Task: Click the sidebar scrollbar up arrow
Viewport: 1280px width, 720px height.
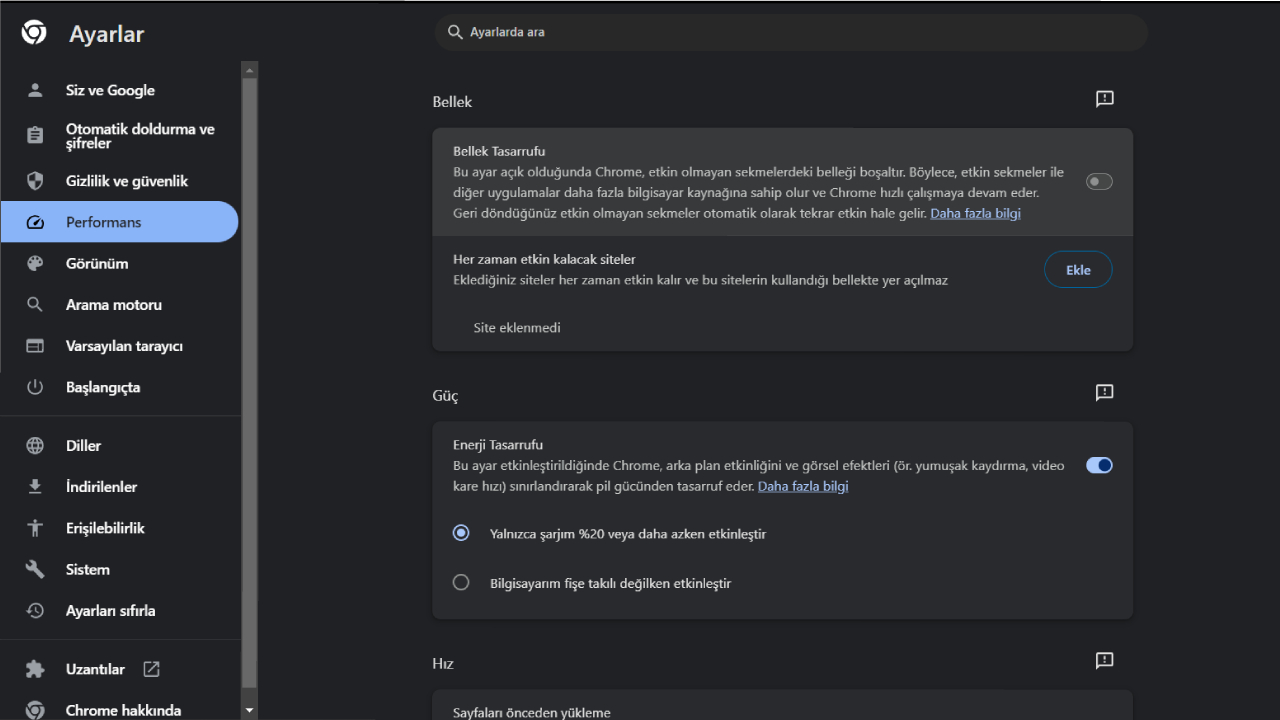Action: (x=250, y=69)
